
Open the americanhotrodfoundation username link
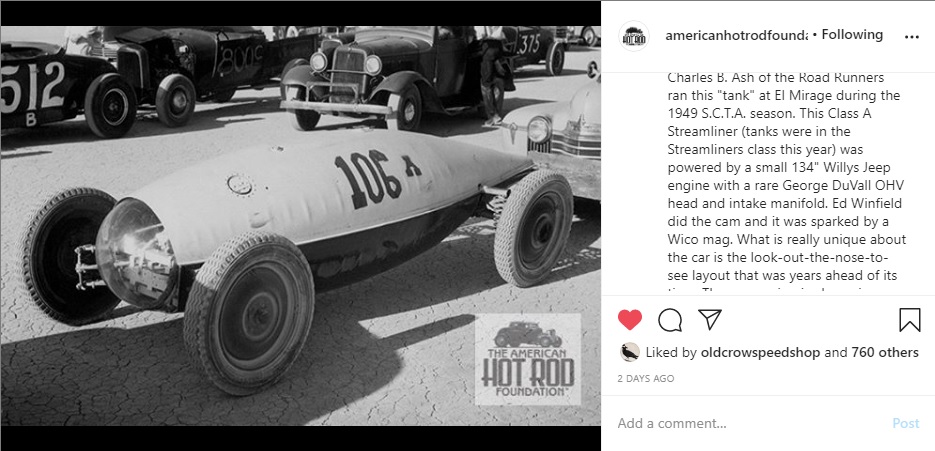[x=736, y=35]
